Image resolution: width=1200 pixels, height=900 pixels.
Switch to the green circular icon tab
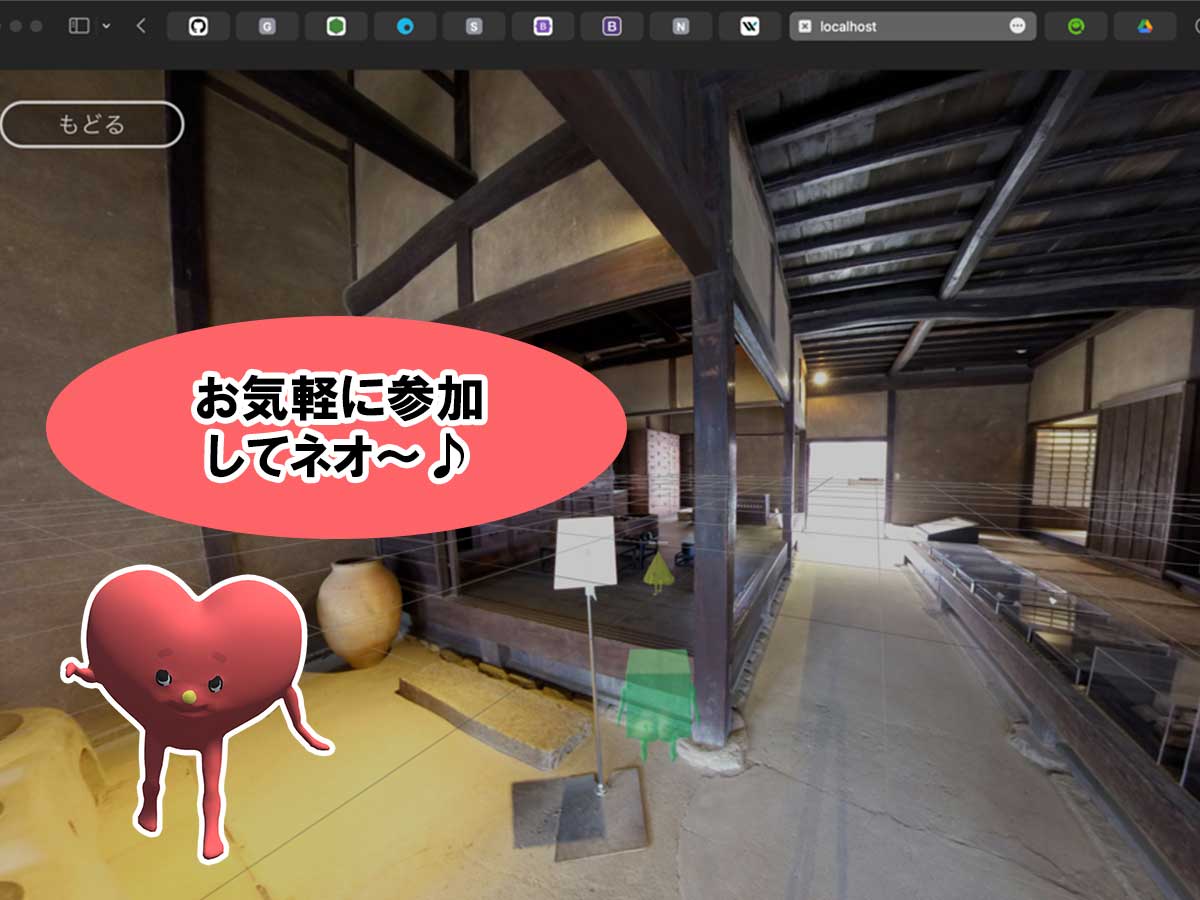tap(1076, 27)
